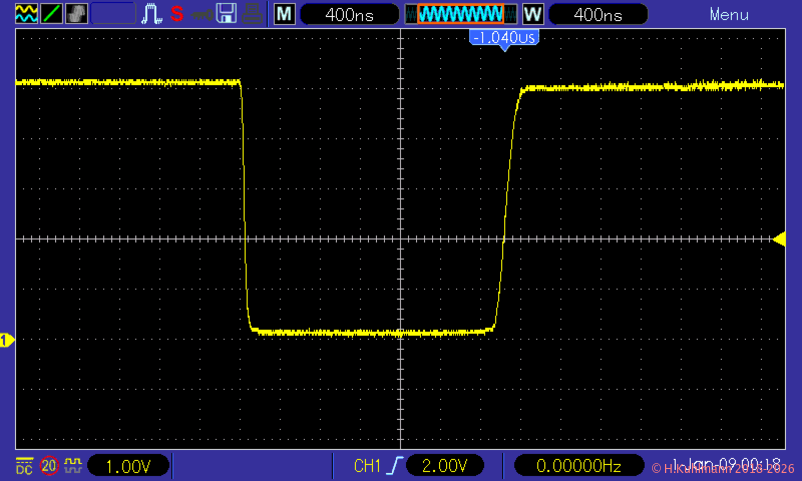Click the waveform memory position bar

coord(460,14)
